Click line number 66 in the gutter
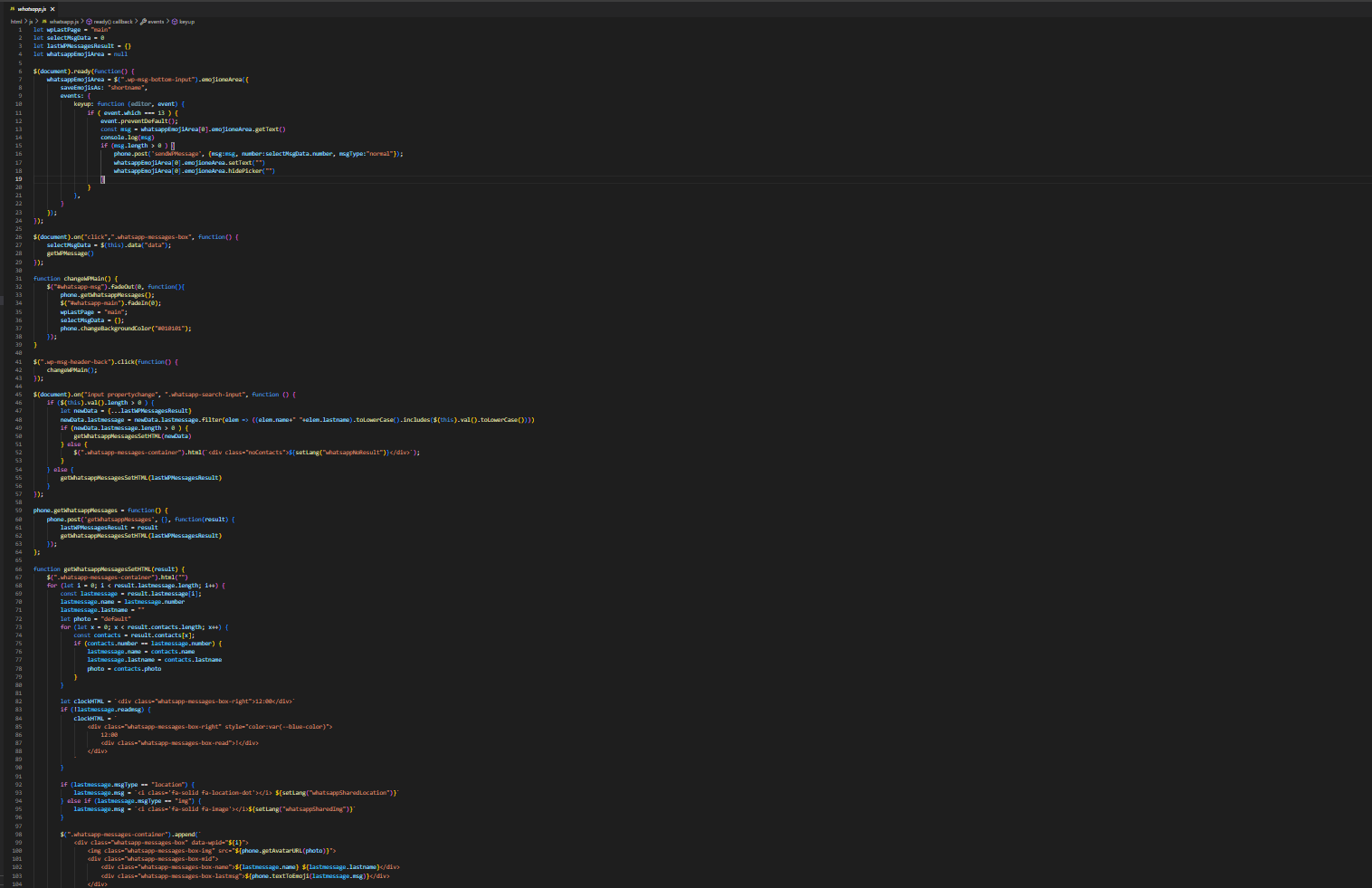 tap(18, 569)
